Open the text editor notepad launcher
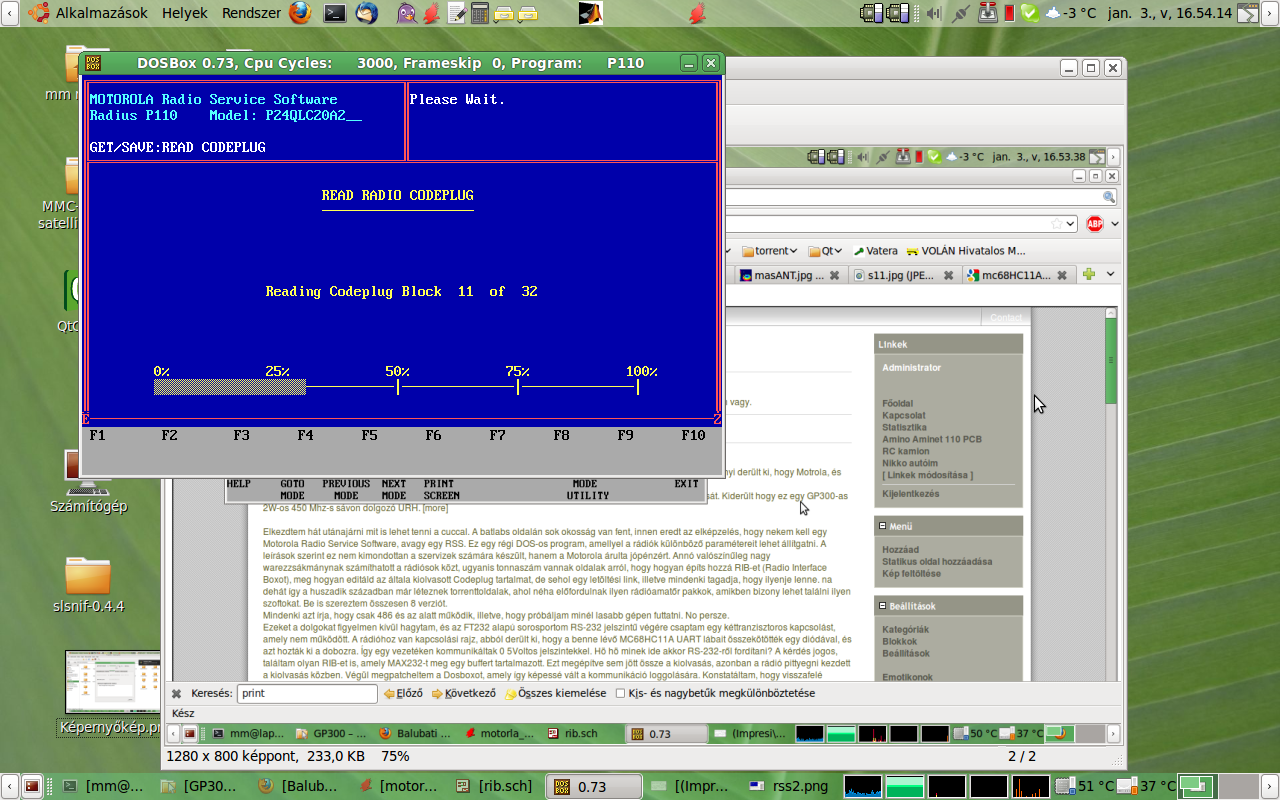The height and width of the screenshot is (800, 1280). coord(456,13)
